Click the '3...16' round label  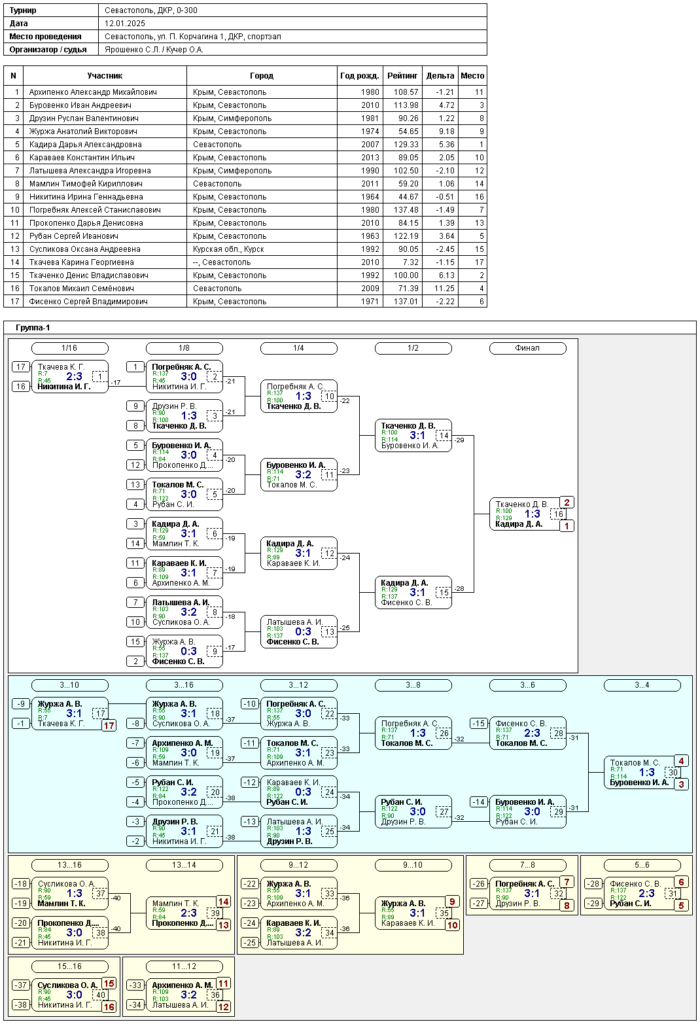(184, 685)
